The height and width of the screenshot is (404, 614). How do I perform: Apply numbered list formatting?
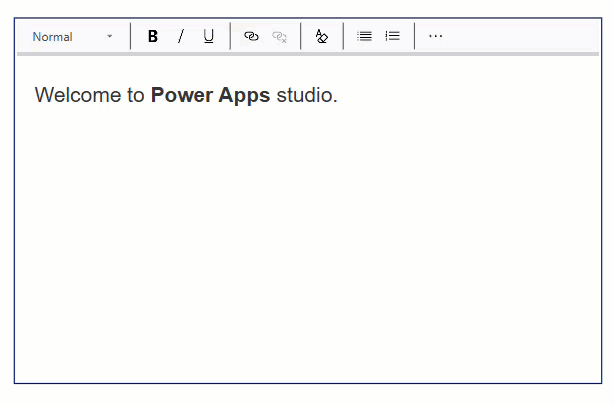(x=392, y=36)
